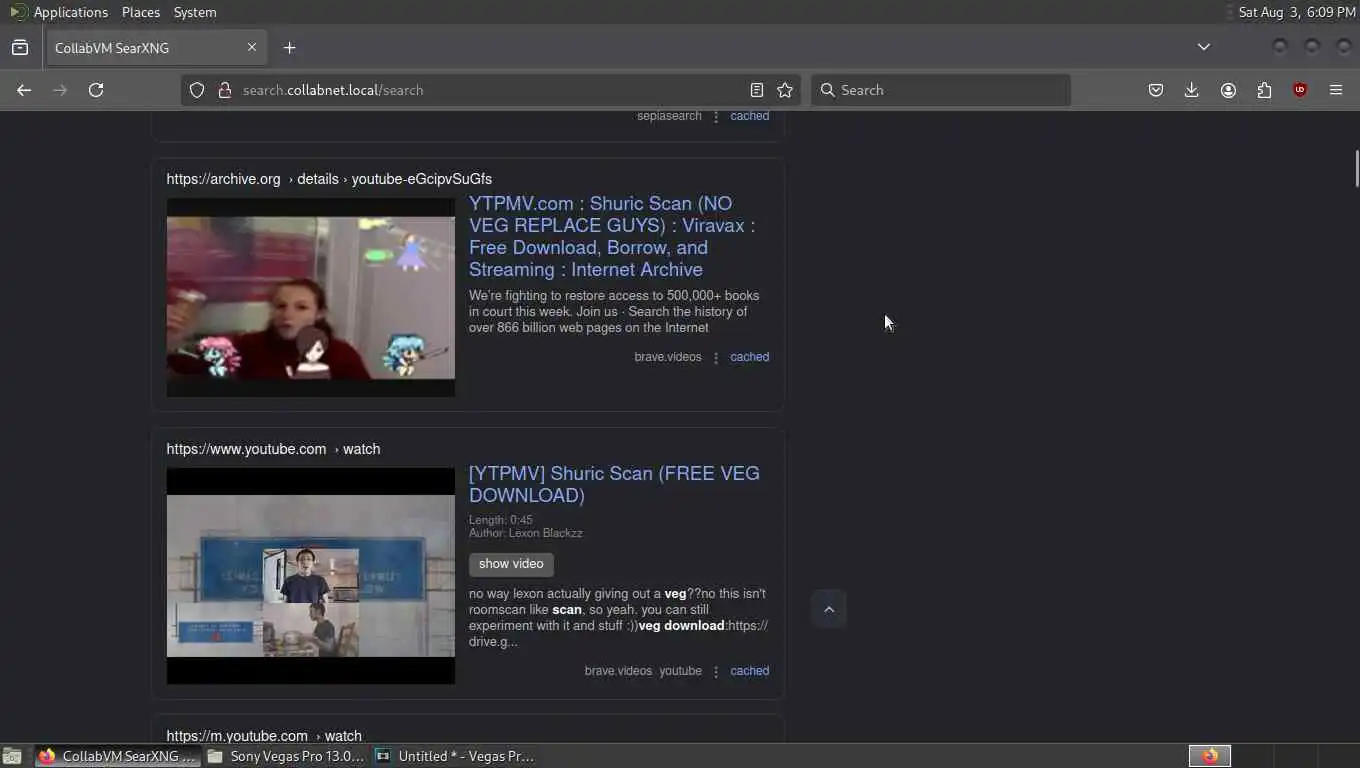Screen dimensions: 1360x768
Task: Click the show video button
Action: pyautogui.click(x=511, y=564)
